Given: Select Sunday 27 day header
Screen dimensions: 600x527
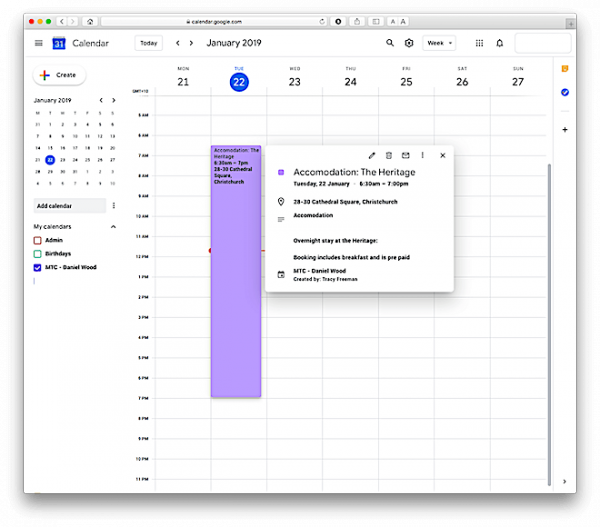Looking at the screenshot, I should click(x=518, y=78).
